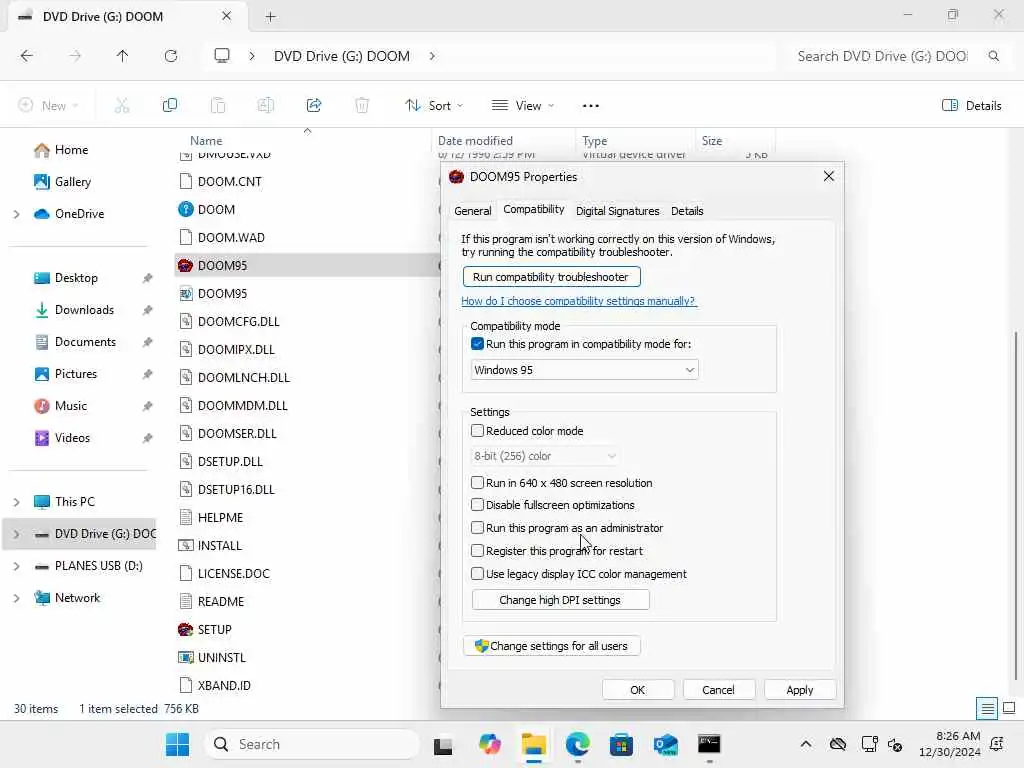Screen dimensions: 1024x768
Task: Open Downloads in the navigation pane
Action: (x=84, y=310)
